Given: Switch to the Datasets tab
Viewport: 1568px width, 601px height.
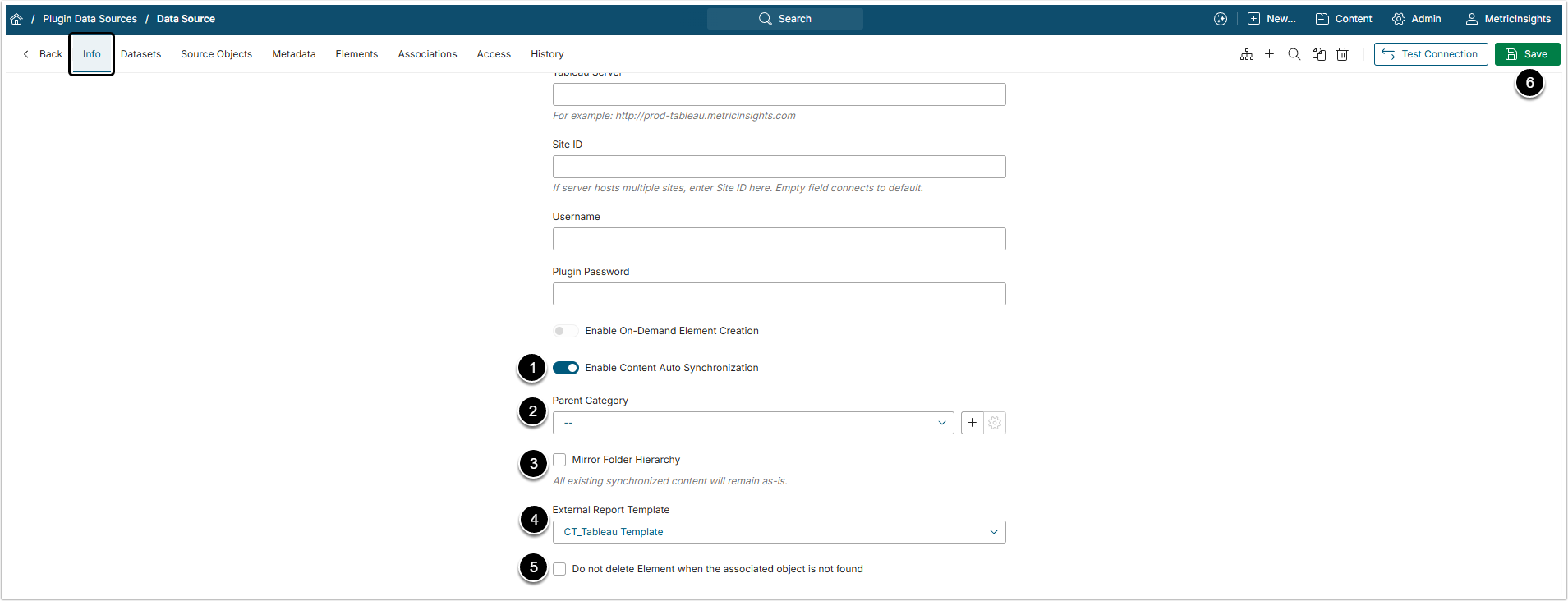Looking at the screenshot, I should (x=140, y=54).
